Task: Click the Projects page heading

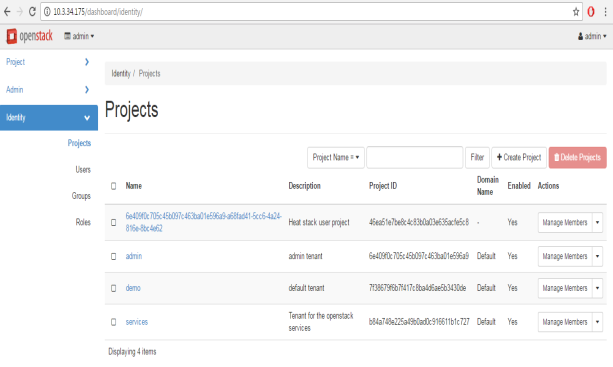Action: pyautogui.click(x=132, y=109)
